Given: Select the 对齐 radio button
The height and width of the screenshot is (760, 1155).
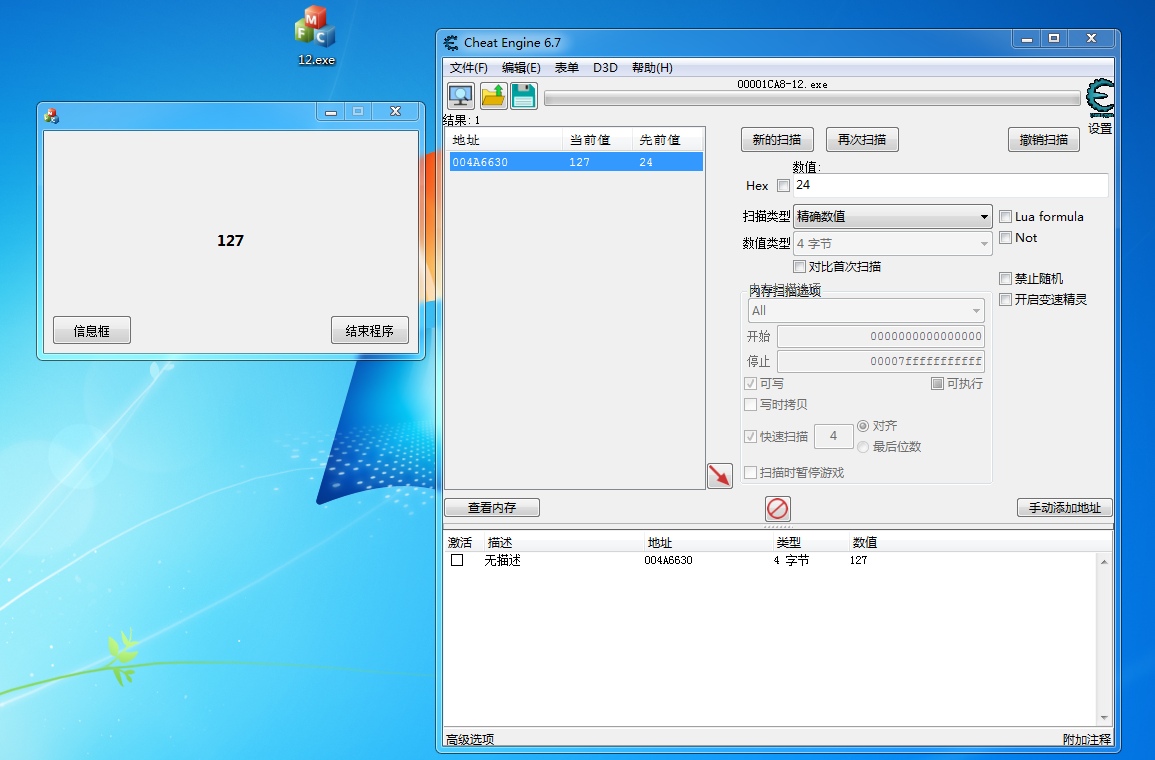Looking at the screenshot, I should pos(863,426).
